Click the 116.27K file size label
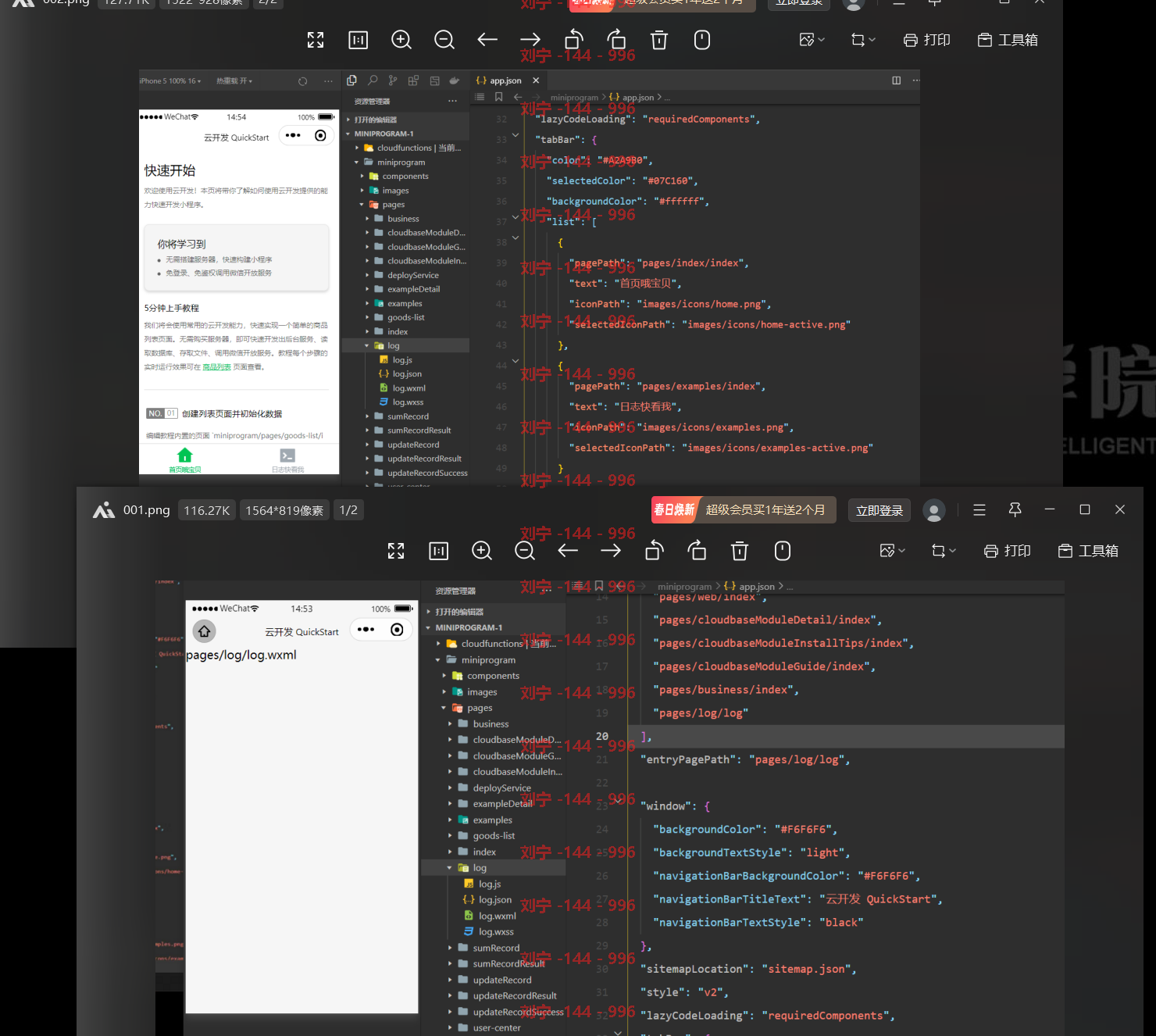This screenshot has height=1036, width=1156. click(x=206, y=510)
